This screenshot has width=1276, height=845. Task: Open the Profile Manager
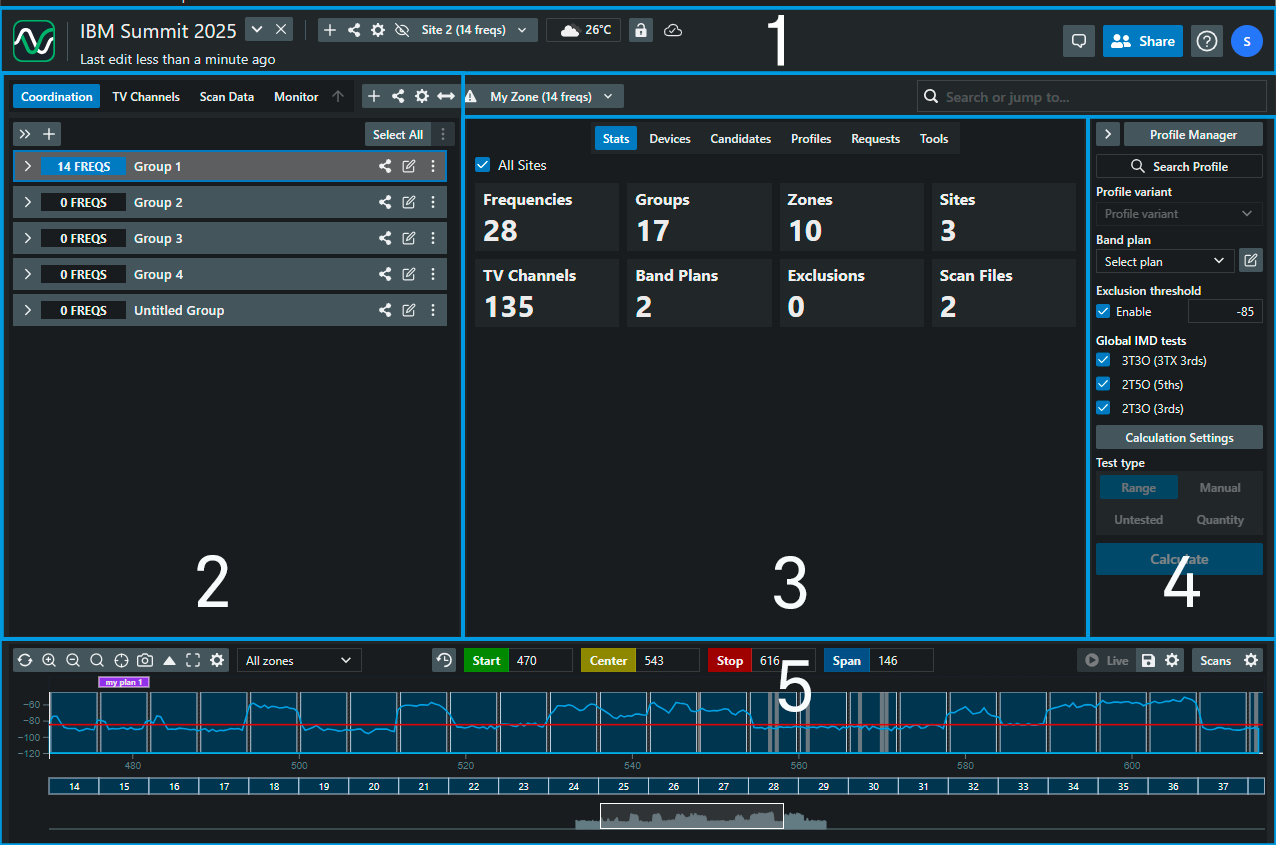pos(1193,134)
